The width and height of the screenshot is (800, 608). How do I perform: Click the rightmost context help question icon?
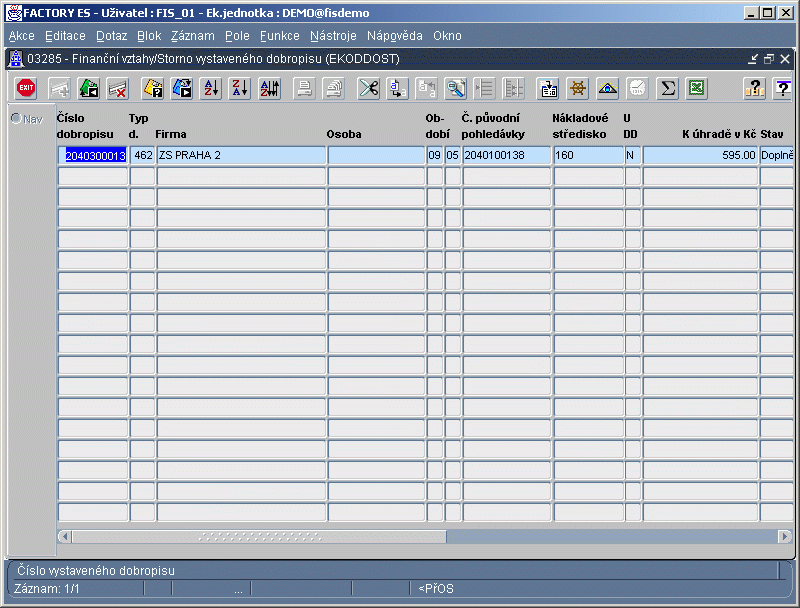coord(783,88)
